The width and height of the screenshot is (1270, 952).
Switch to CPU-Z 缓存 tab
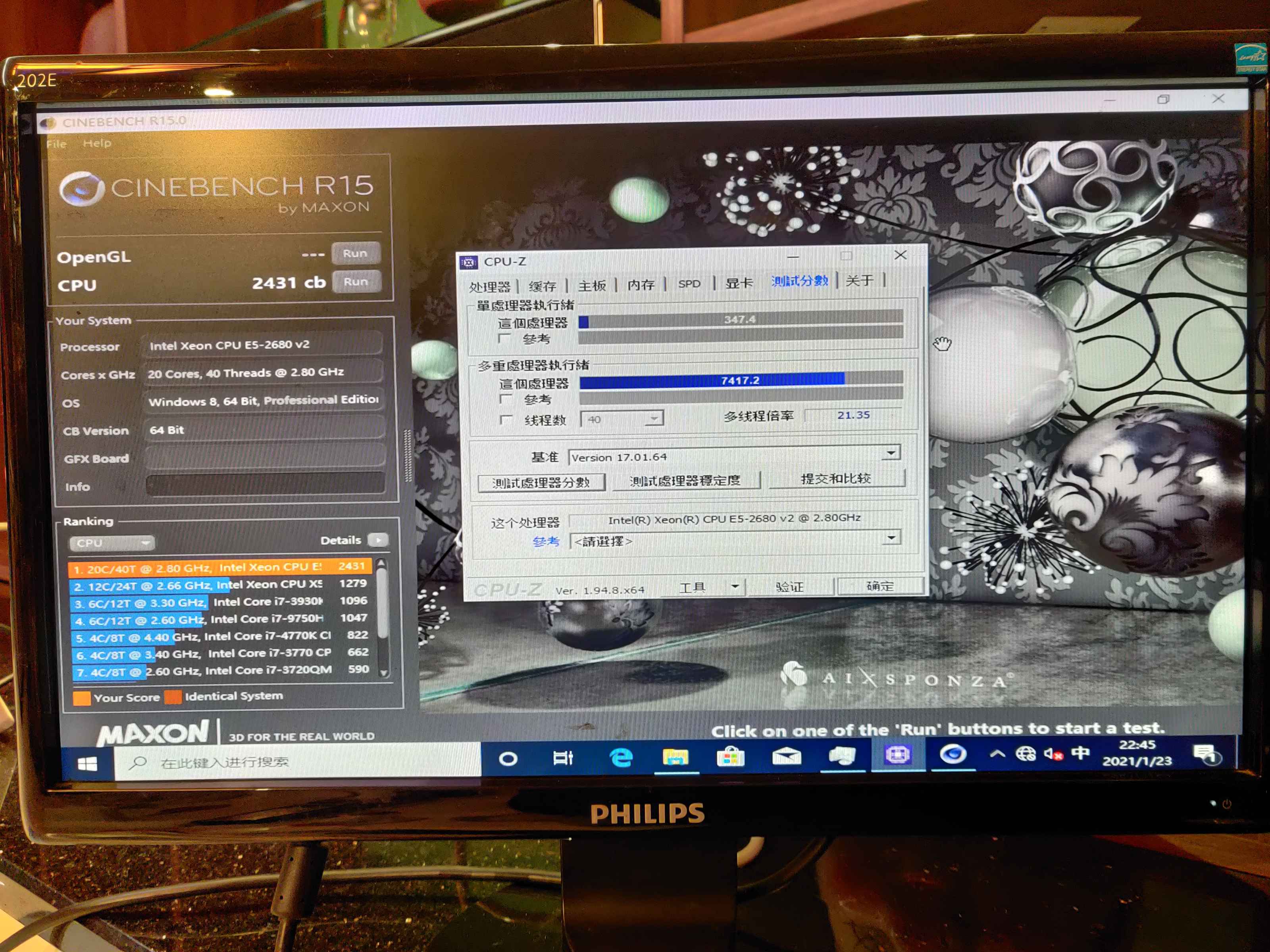[542, 285]
